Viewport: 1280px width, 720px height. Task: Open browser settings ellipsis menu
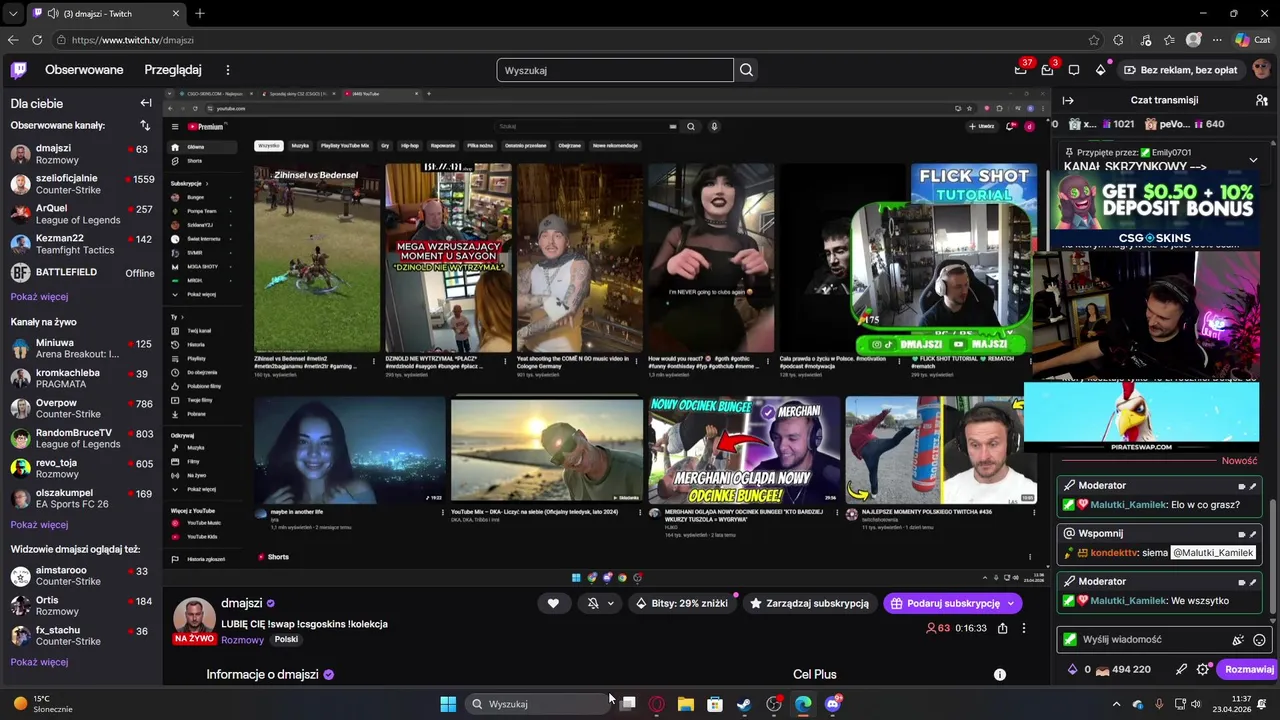coord(1217,40)
